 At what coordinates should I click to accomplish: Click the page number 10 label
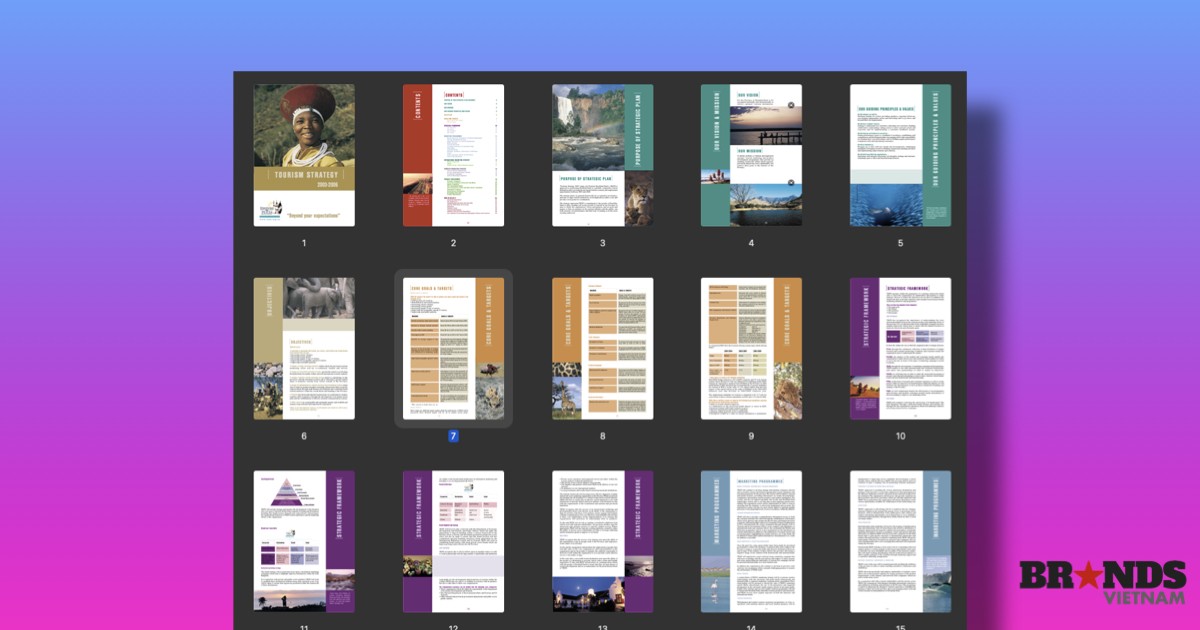[900, 436]
